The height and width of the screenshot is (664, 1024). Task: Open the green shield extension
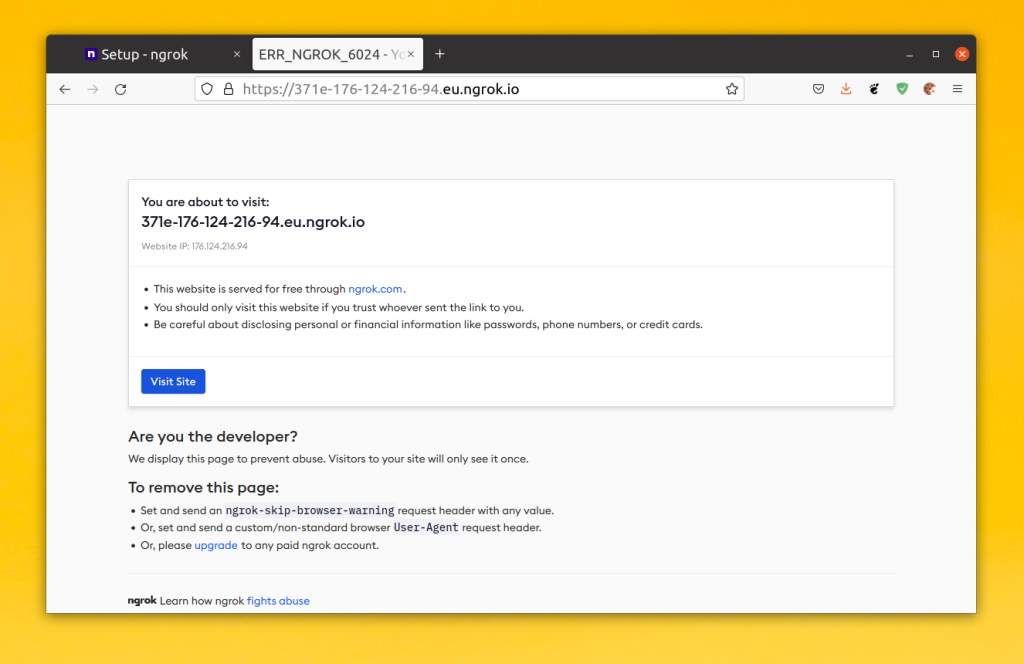[x=902, y=89]
